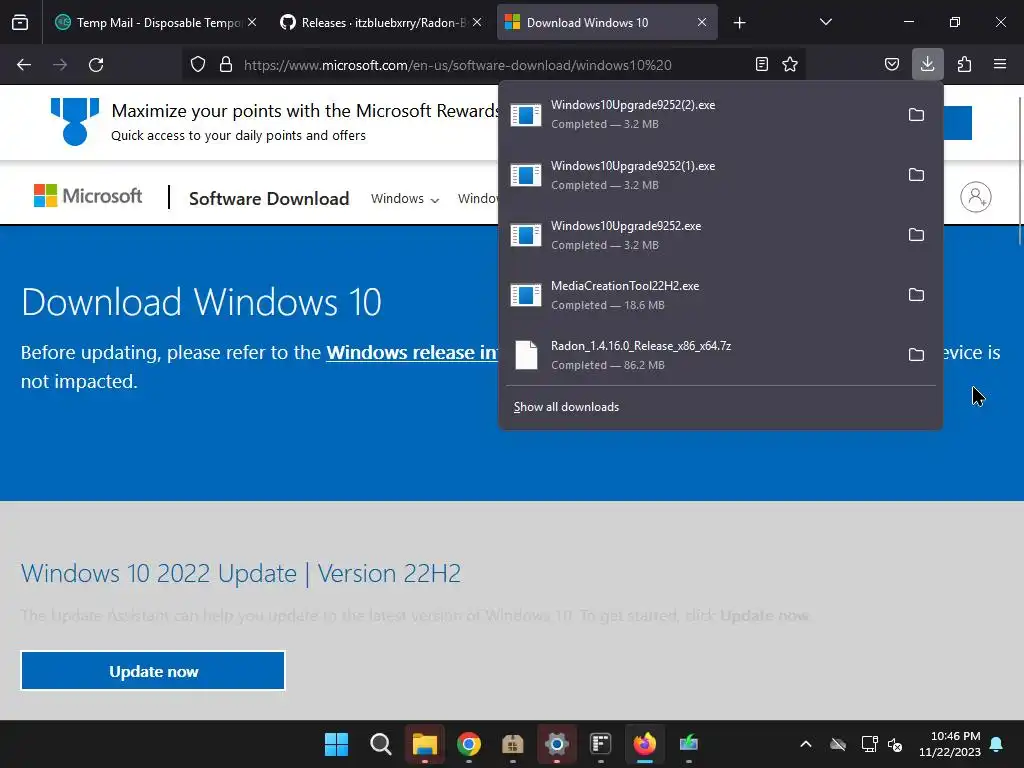1024x768 pixels.
Task: Show hidden system tray icons
Action: (806, 744)
